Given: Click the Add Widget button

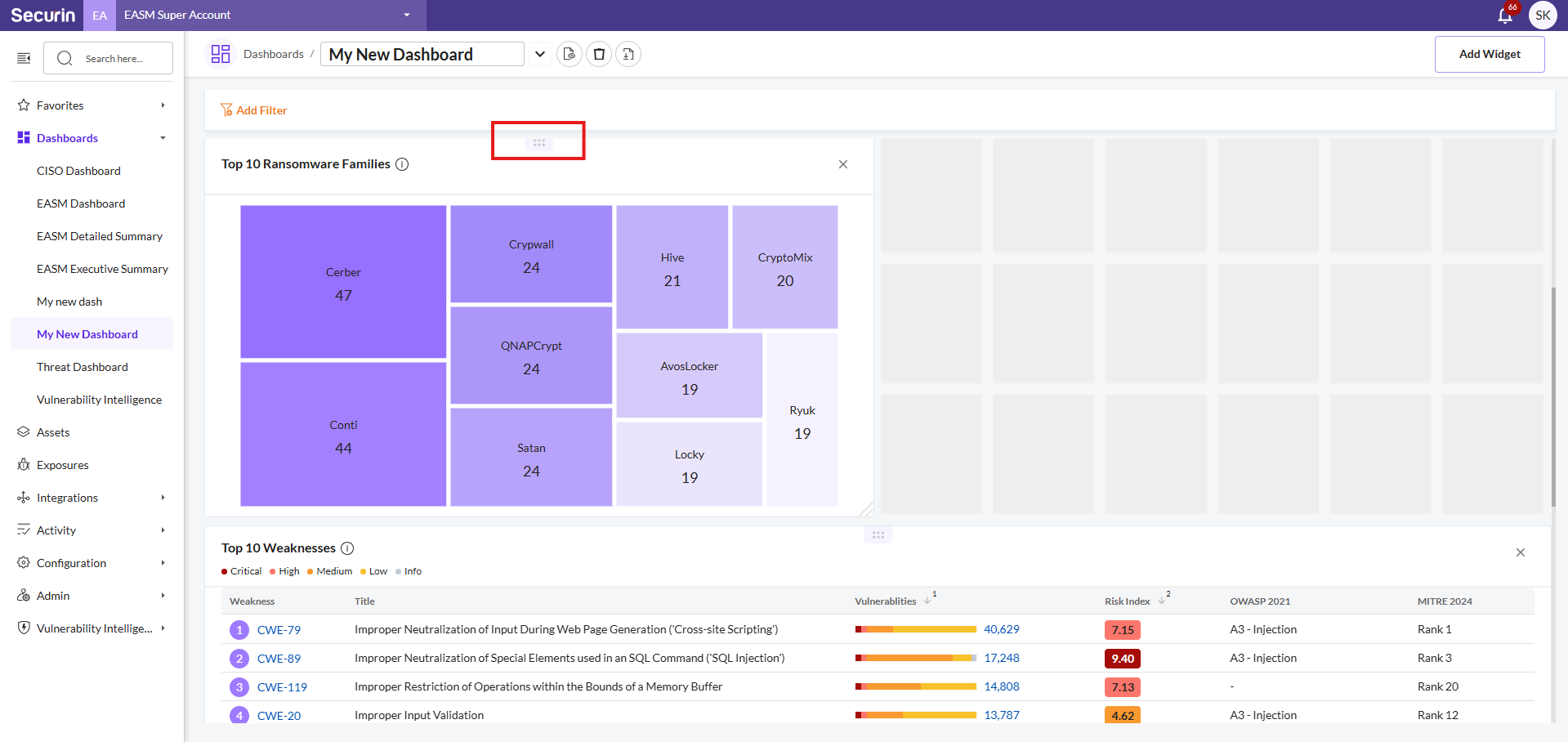Looking at the screenshot, I should 1490,54.
